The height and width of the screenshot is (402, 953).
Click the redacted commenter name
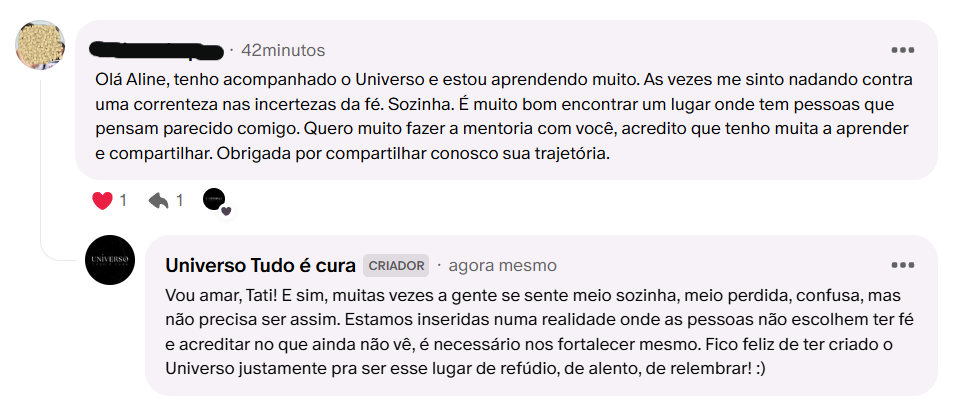click(x=156, y=49)
